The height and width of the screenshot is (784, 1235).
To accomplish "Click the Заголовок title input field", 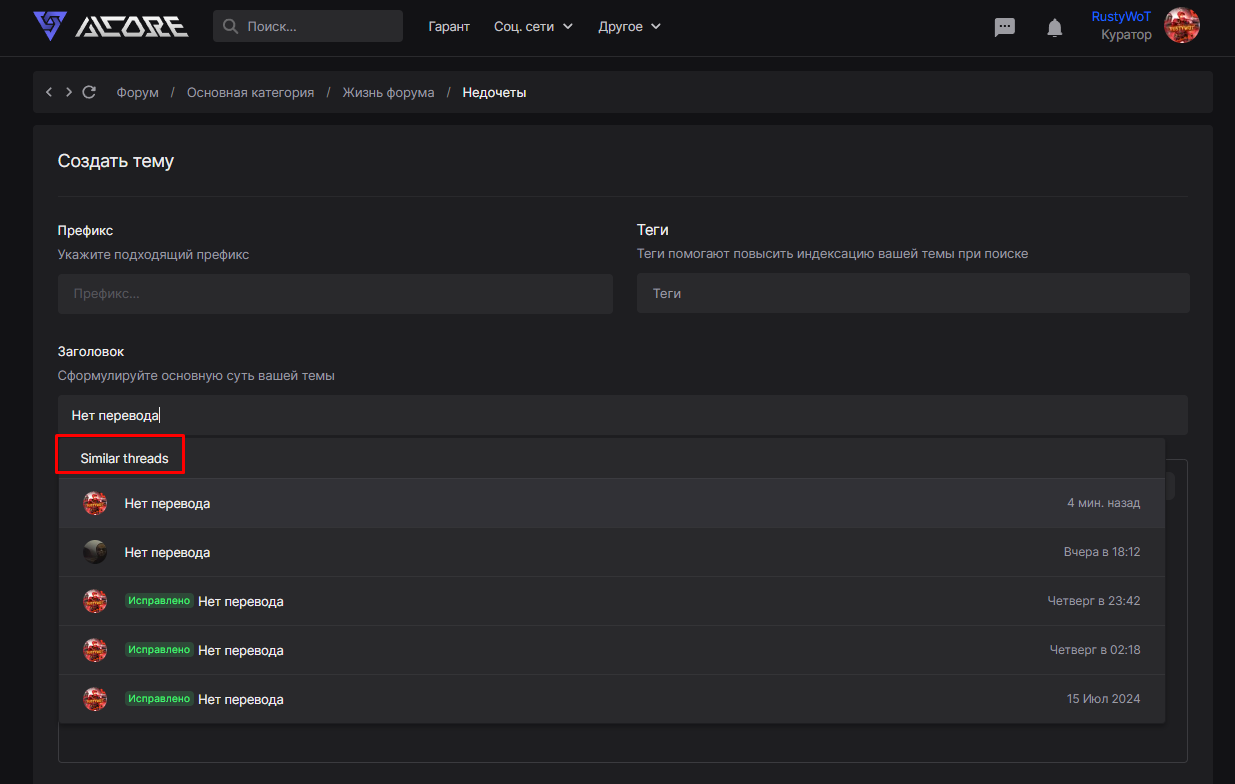I will click(622, 415).
